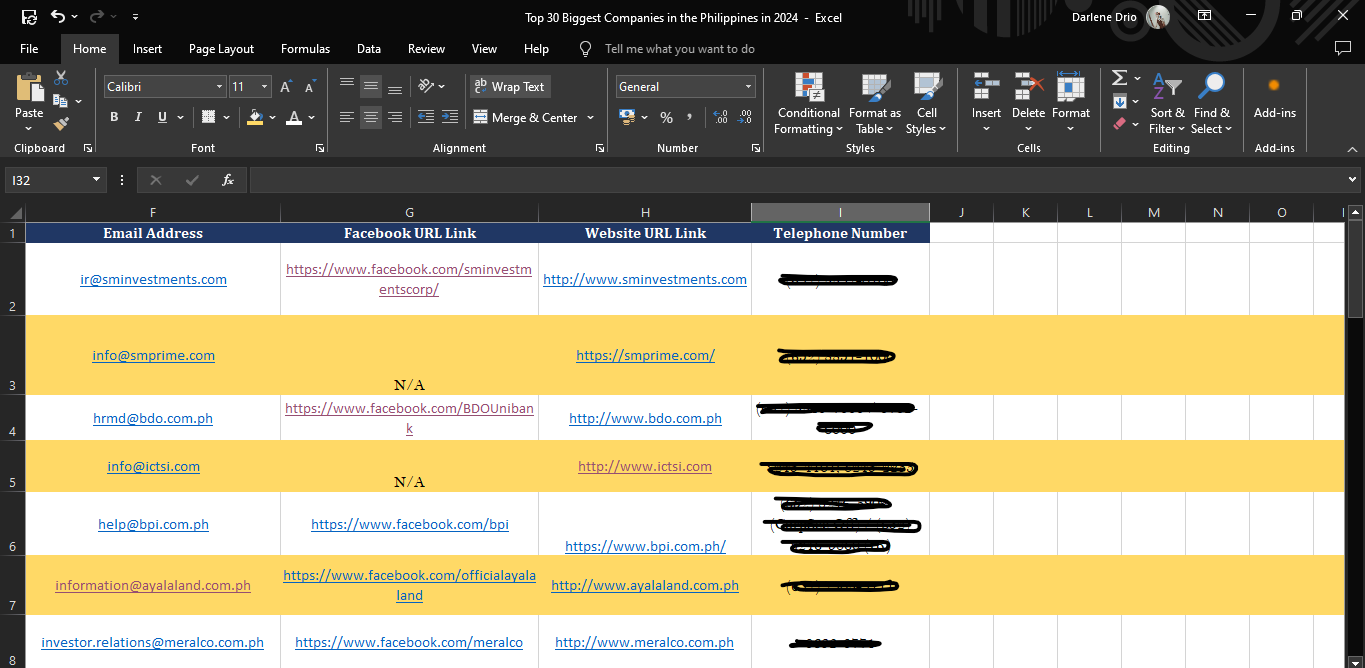Decrease font size with the smaller A
This screenshot has width=1365, height=668.
pos(310,87)
